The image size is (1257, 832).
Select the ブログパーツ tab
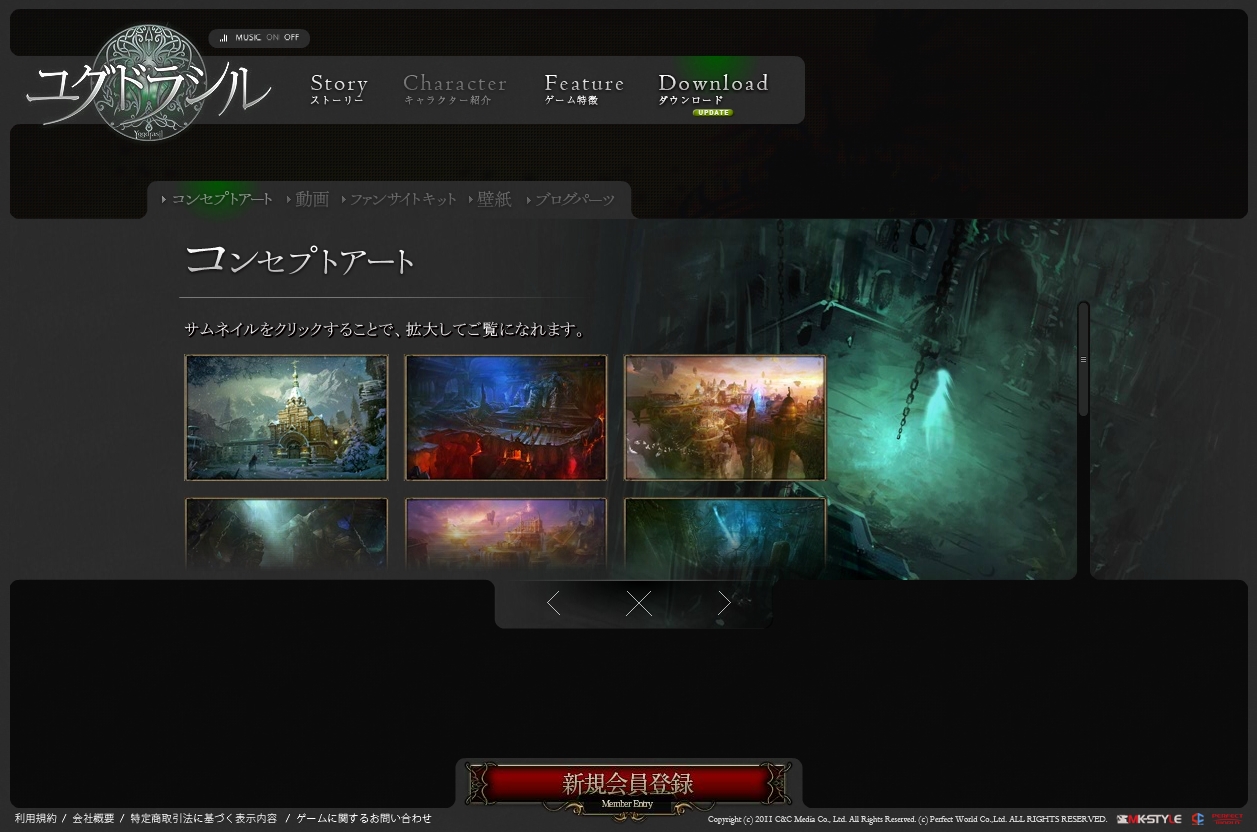click(571, 199)
